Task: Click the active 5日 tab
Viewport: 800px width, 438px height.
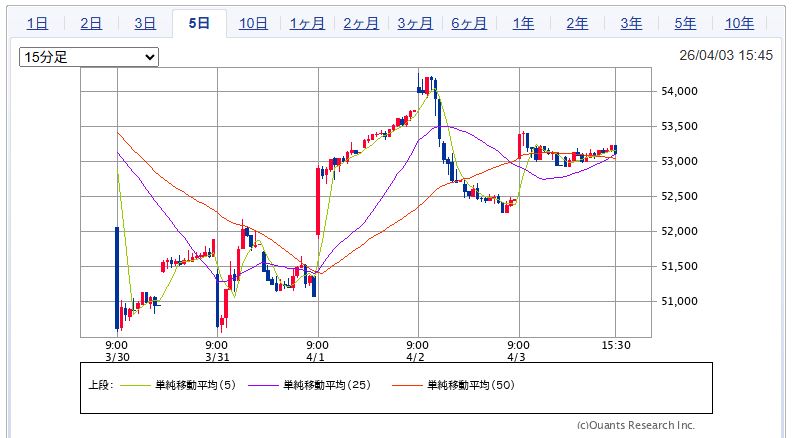Action: click(199, 23)
